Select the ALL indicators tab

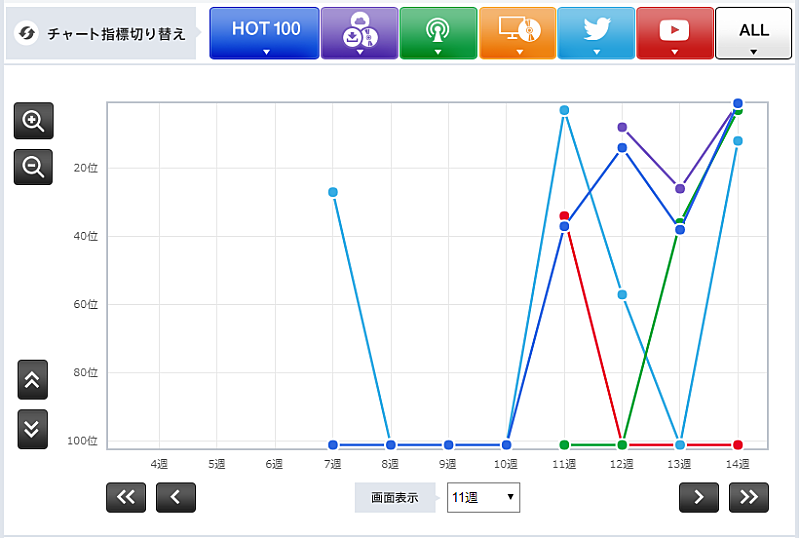(x=753, y=33)
